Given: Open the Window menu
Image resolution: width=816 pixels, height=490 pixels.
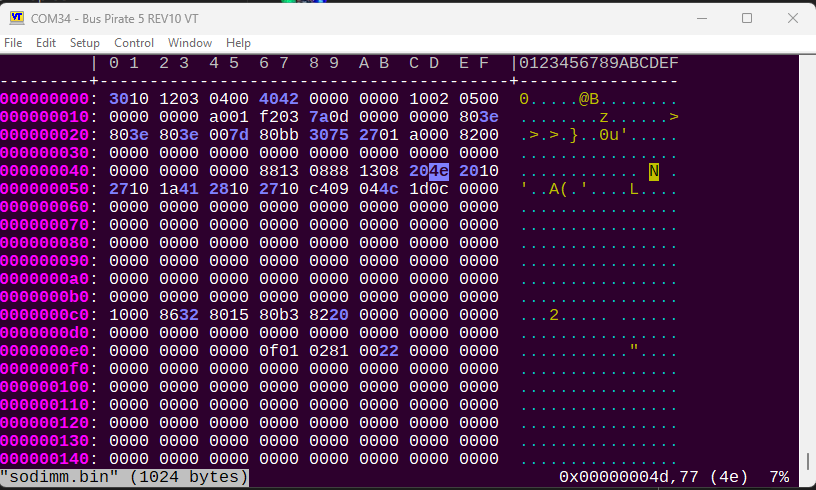Looking at the screenshot, I should tap(190, 43).
